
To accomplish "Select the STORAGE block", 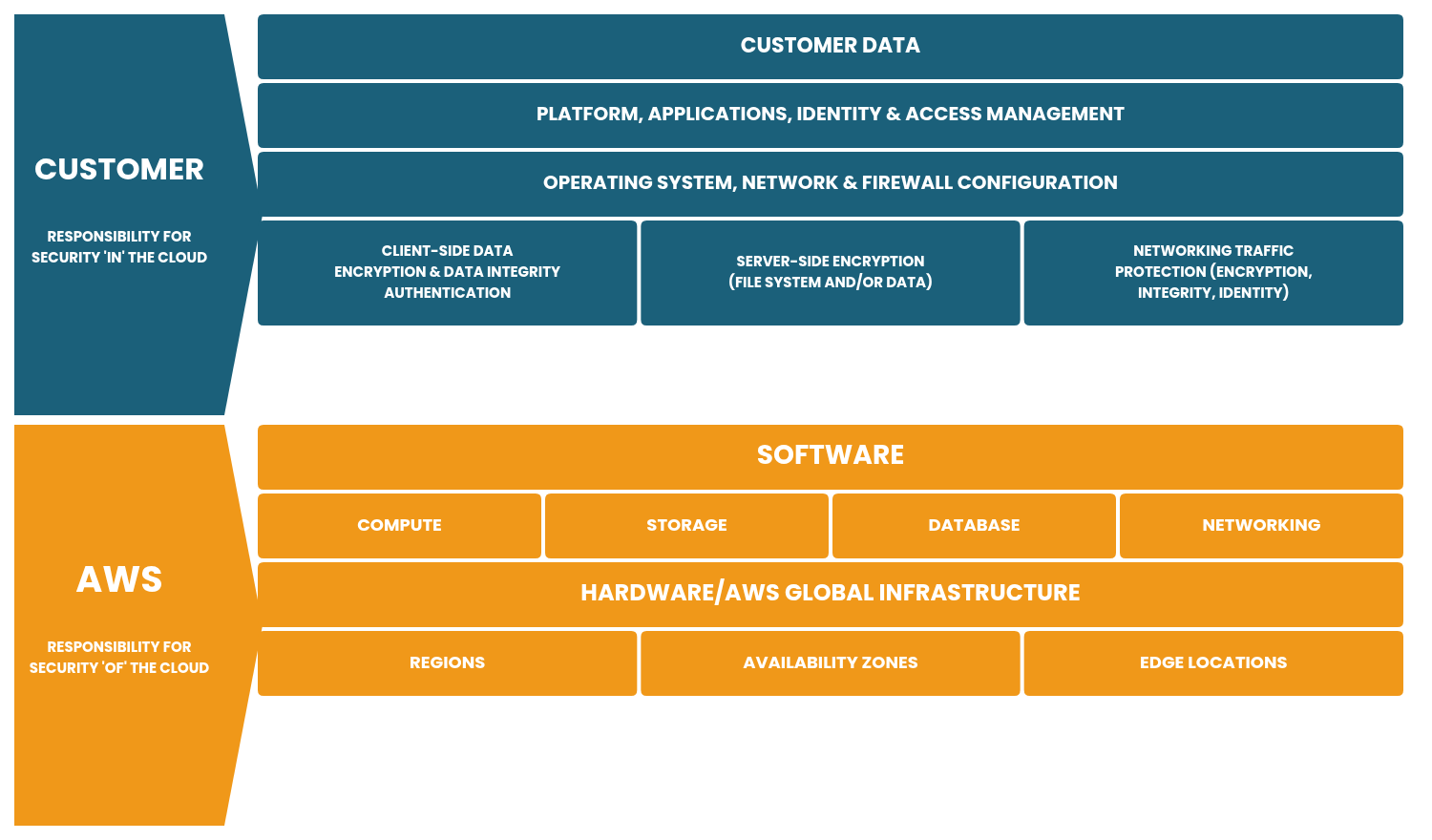I will point(686,526).
